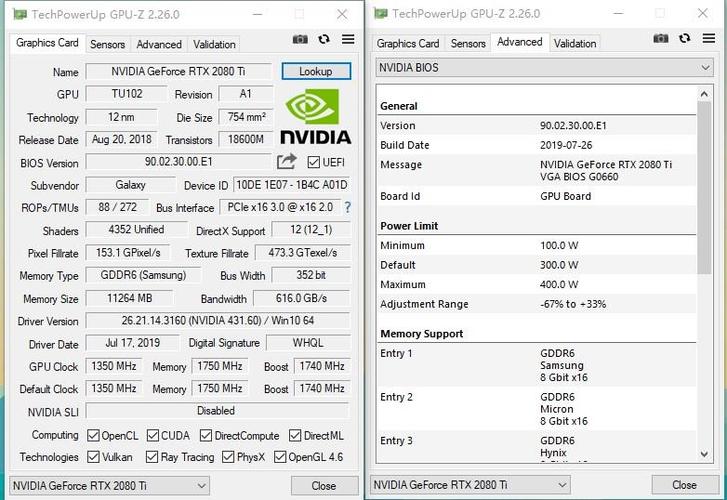727x500 pixels.
Task: Toggle the DirectML checkbox
Action: (x=295, y=436)
